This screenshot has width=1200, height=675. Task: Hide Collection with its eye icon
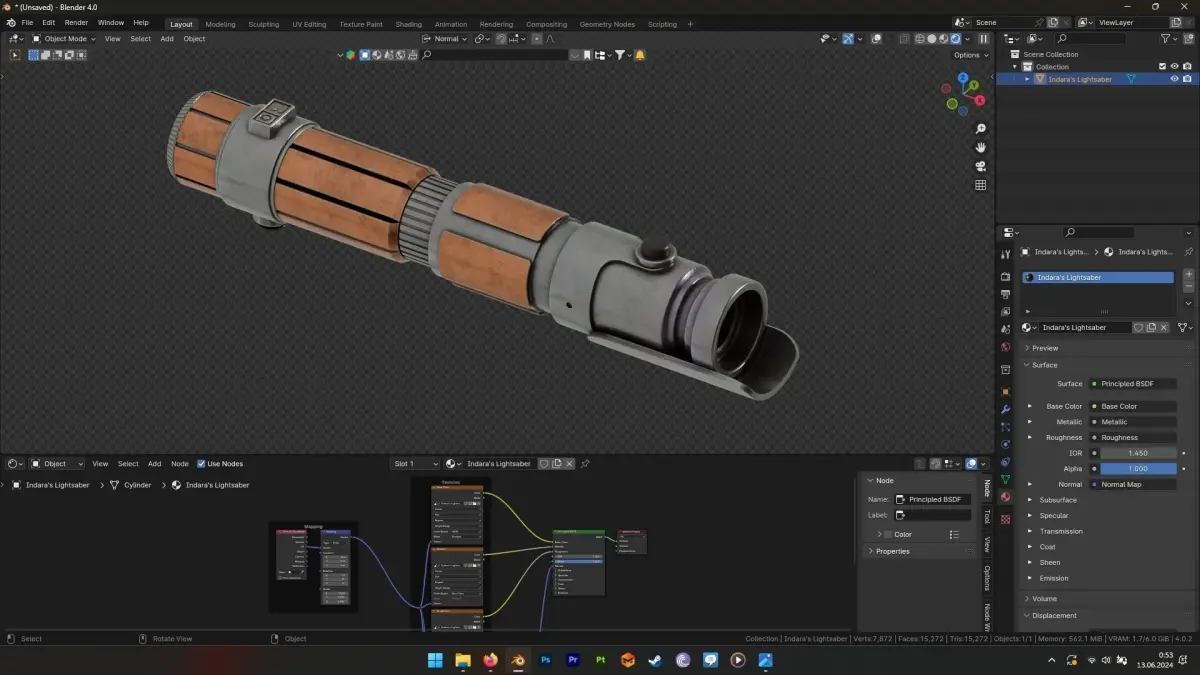[1175, 67]
